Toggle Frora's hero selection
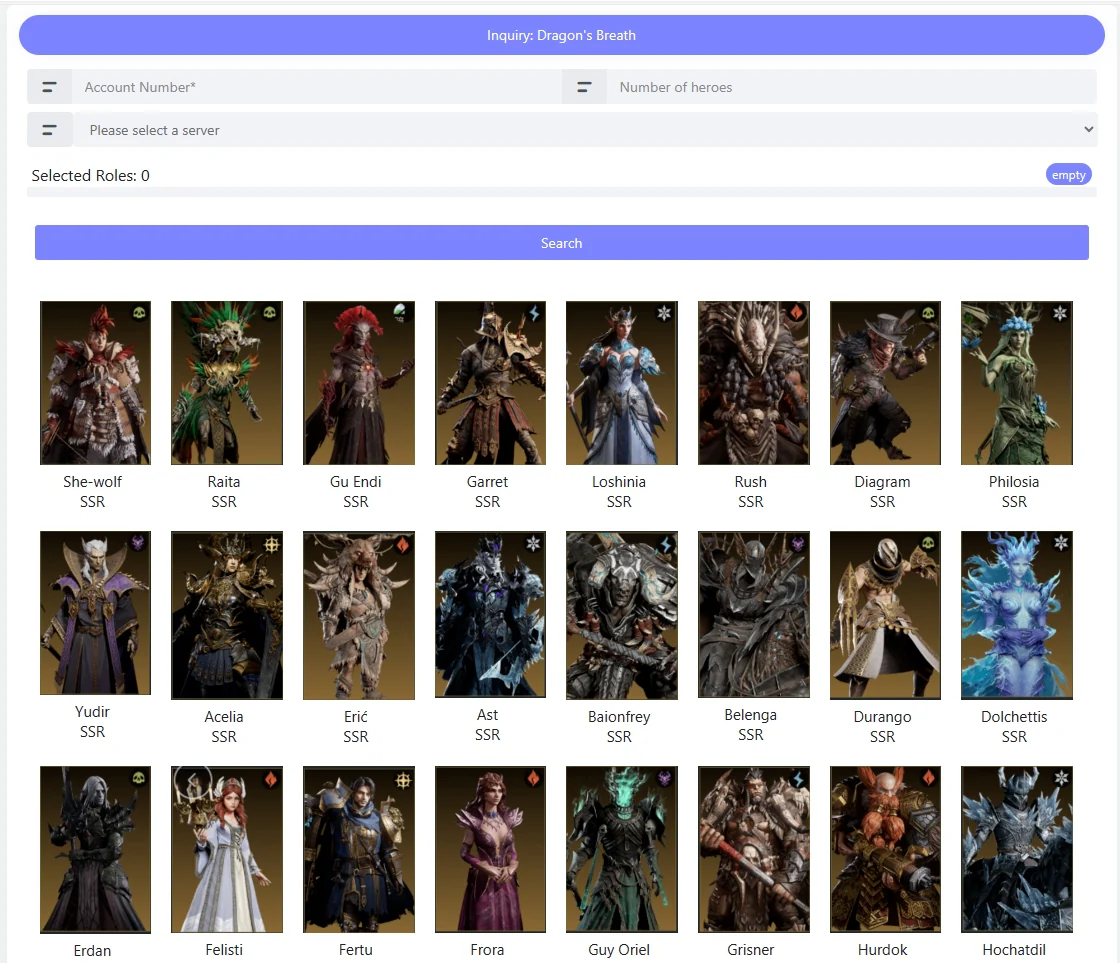Image resolution: width=1120 pixels, height=963 pixels. [x=490, y=850]
